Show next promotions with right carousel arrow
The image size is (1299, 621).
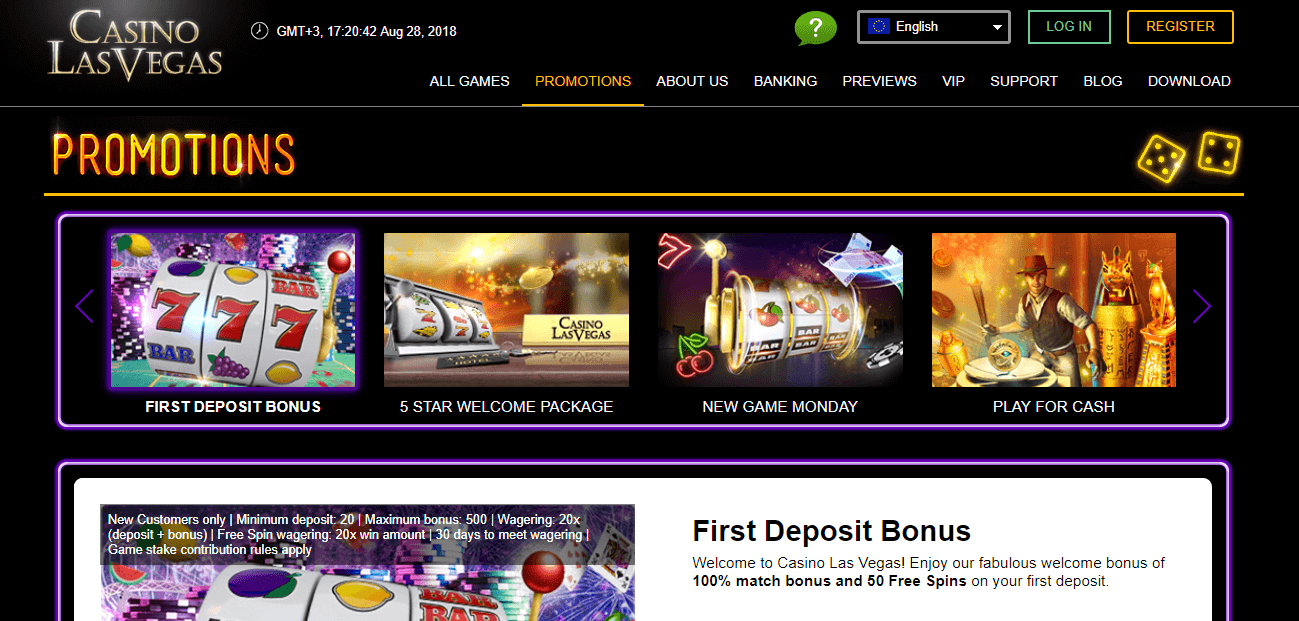pos(1202,307)
